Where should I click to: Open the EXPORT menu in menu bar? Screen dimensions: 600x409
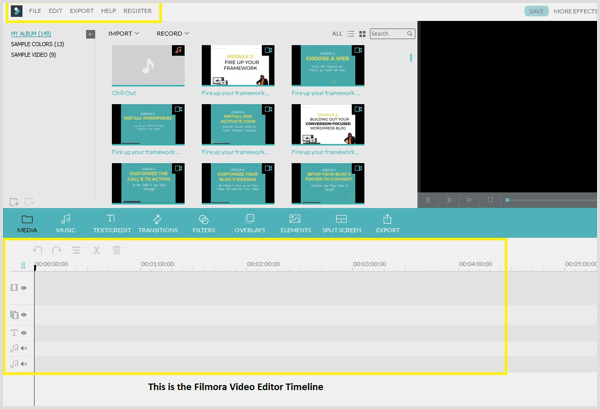(x=82, y=11)
